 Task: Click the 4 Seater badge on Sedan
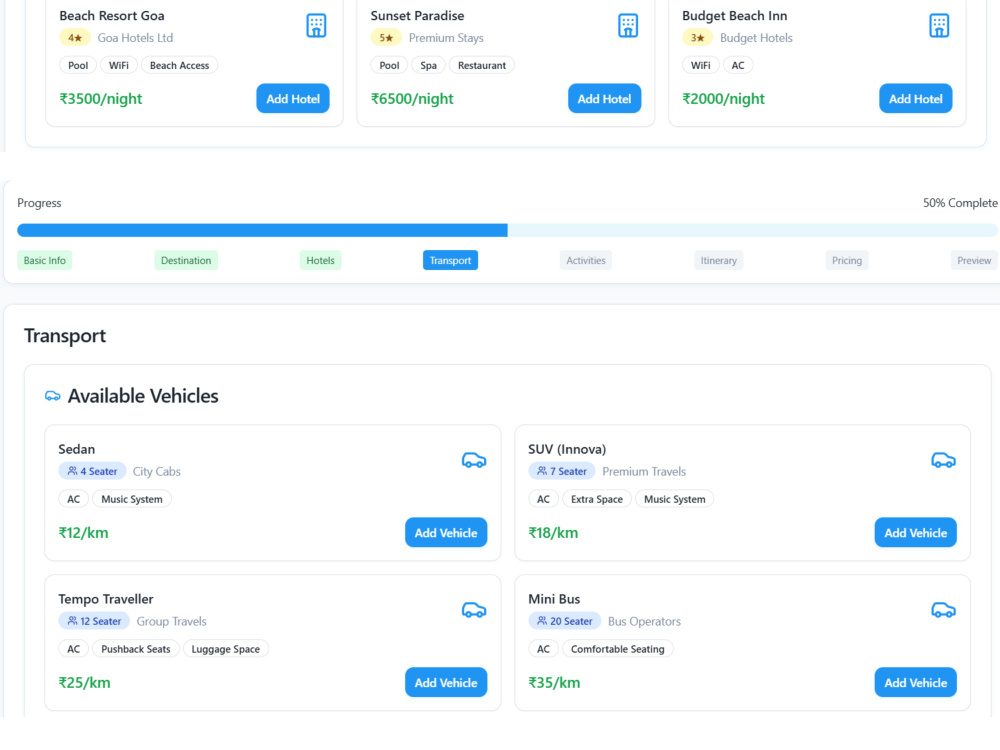coord(92,471)
